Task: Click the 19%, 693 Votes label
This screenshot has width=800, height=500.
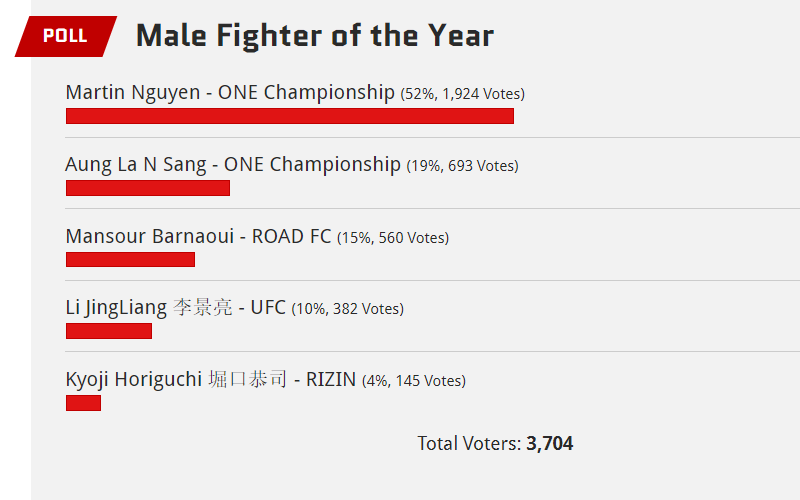Action: (462, 166)
